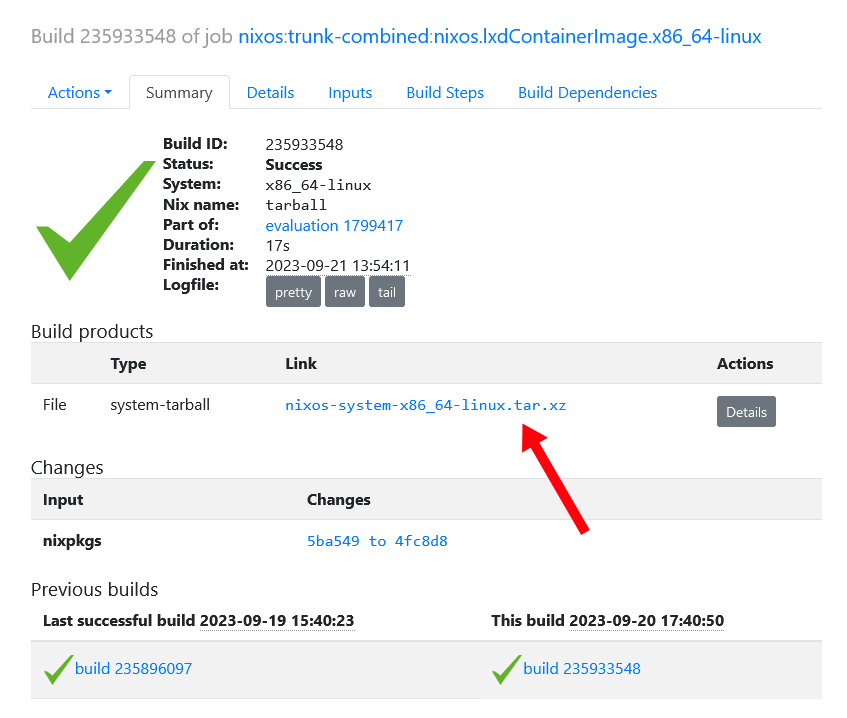Click the Changes column header in Changes table

339,500
